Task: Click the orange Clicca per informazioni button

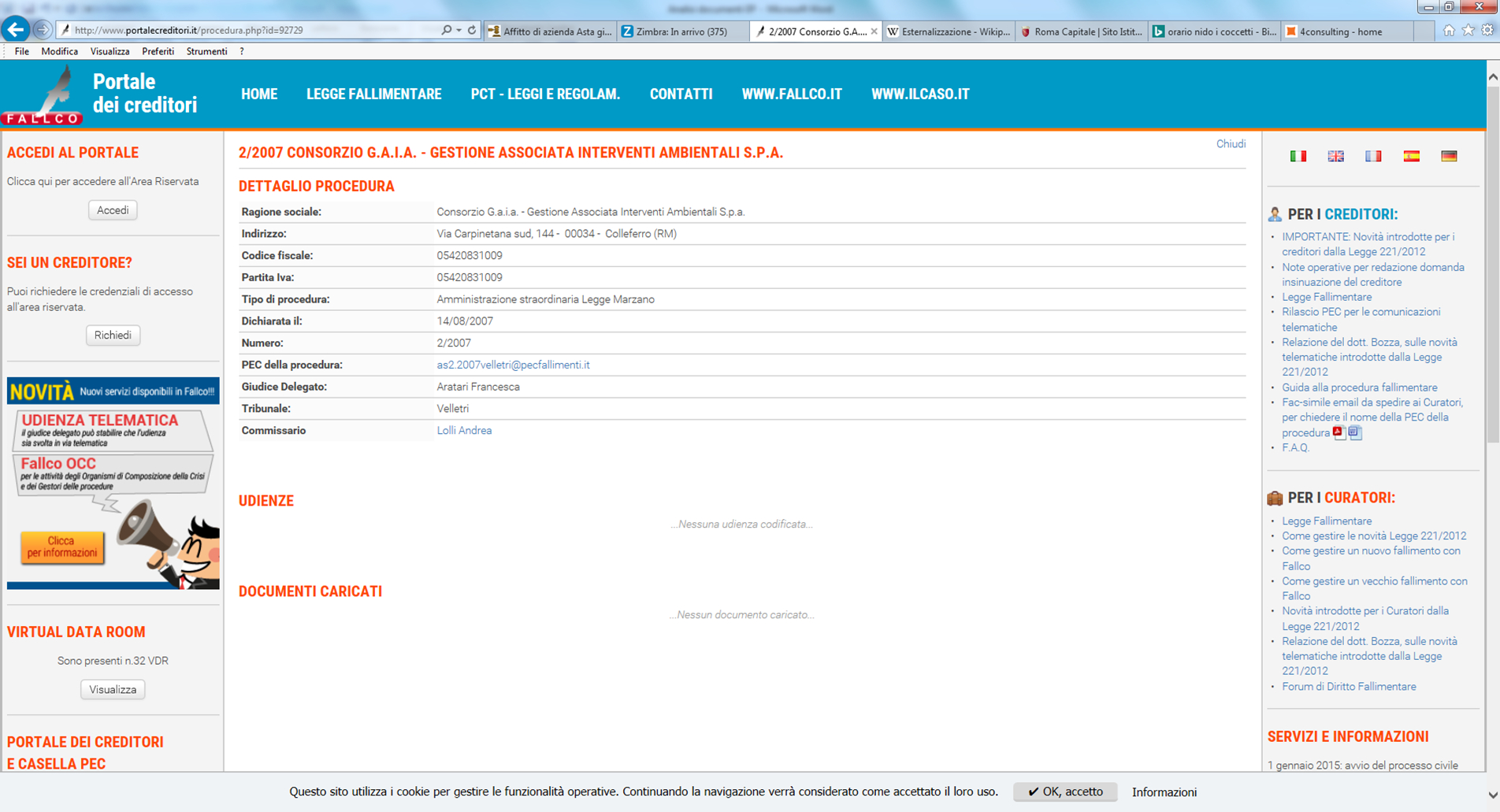Action: 61,547
